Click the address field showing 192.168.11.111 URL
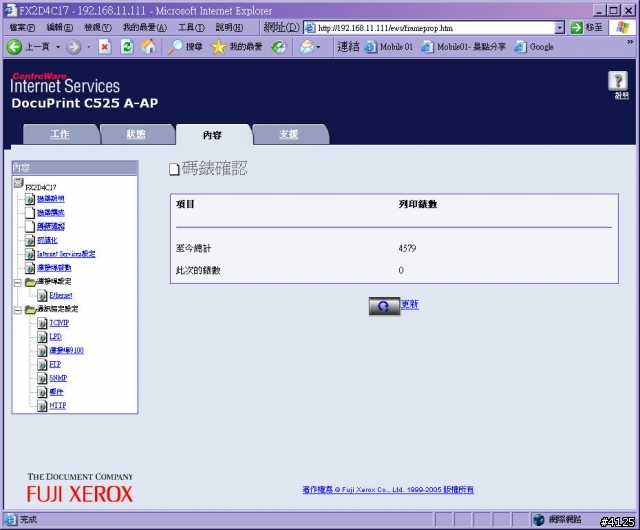Image resolution: width=640 pixels, height=530 pixels. pyautogui.click(x=435, y=28)
